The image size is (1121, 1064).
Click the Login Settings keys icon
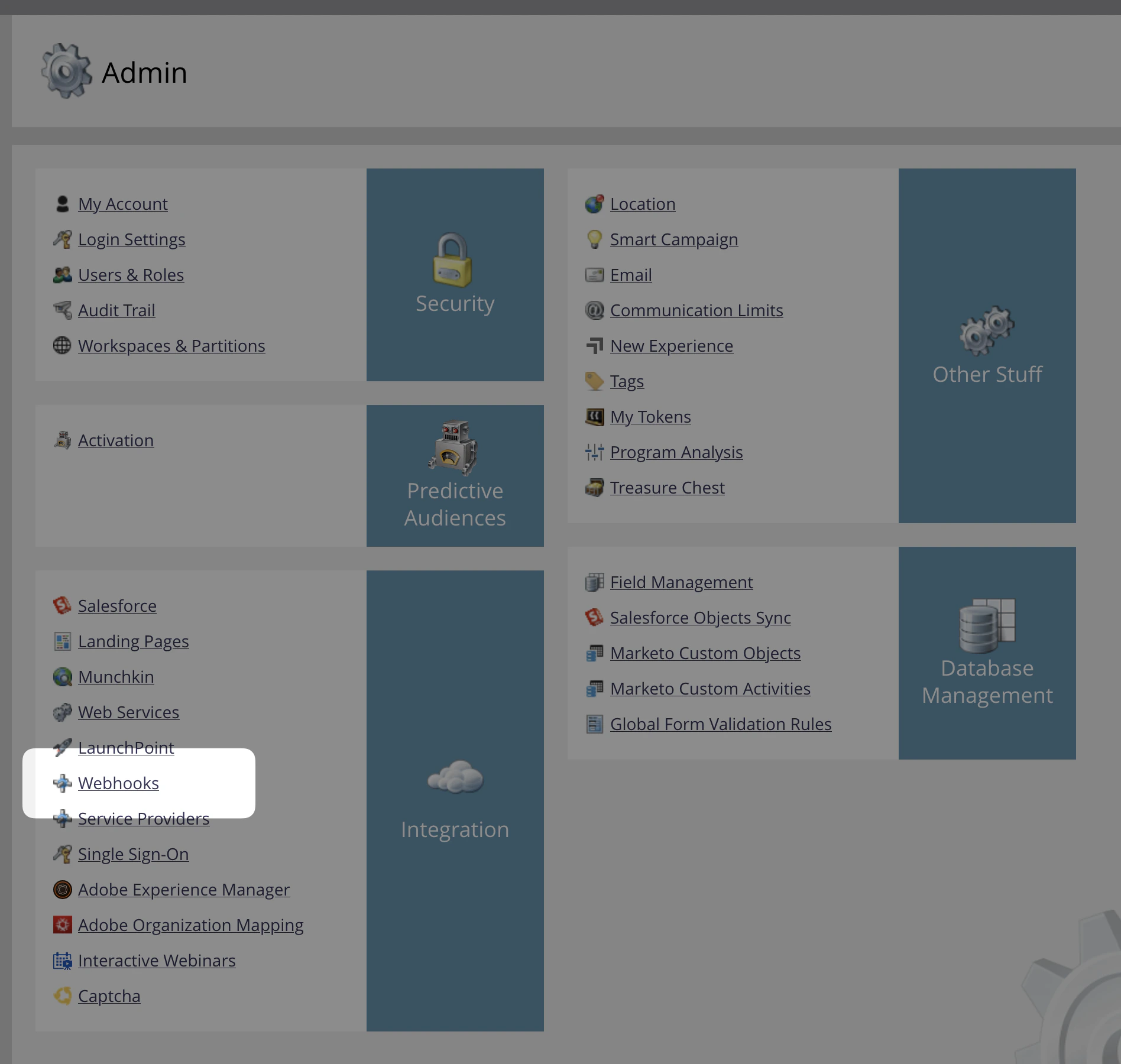coord(62,239)
